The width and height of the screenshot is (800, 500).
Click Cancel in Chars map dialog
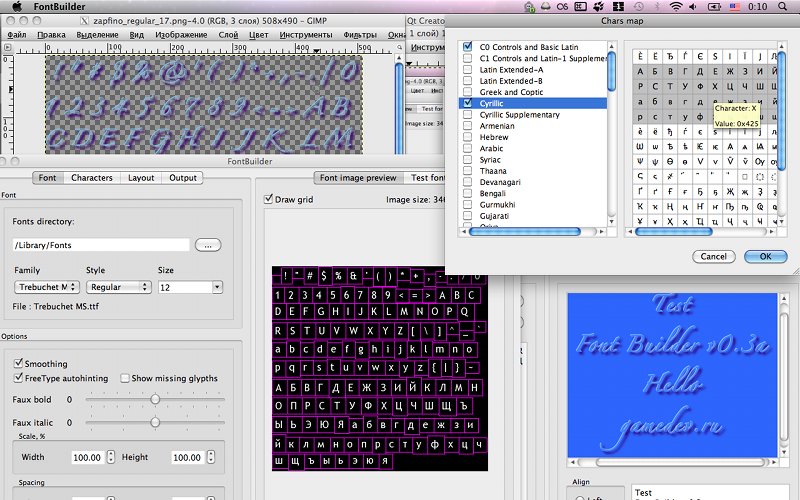click(713, 256)
